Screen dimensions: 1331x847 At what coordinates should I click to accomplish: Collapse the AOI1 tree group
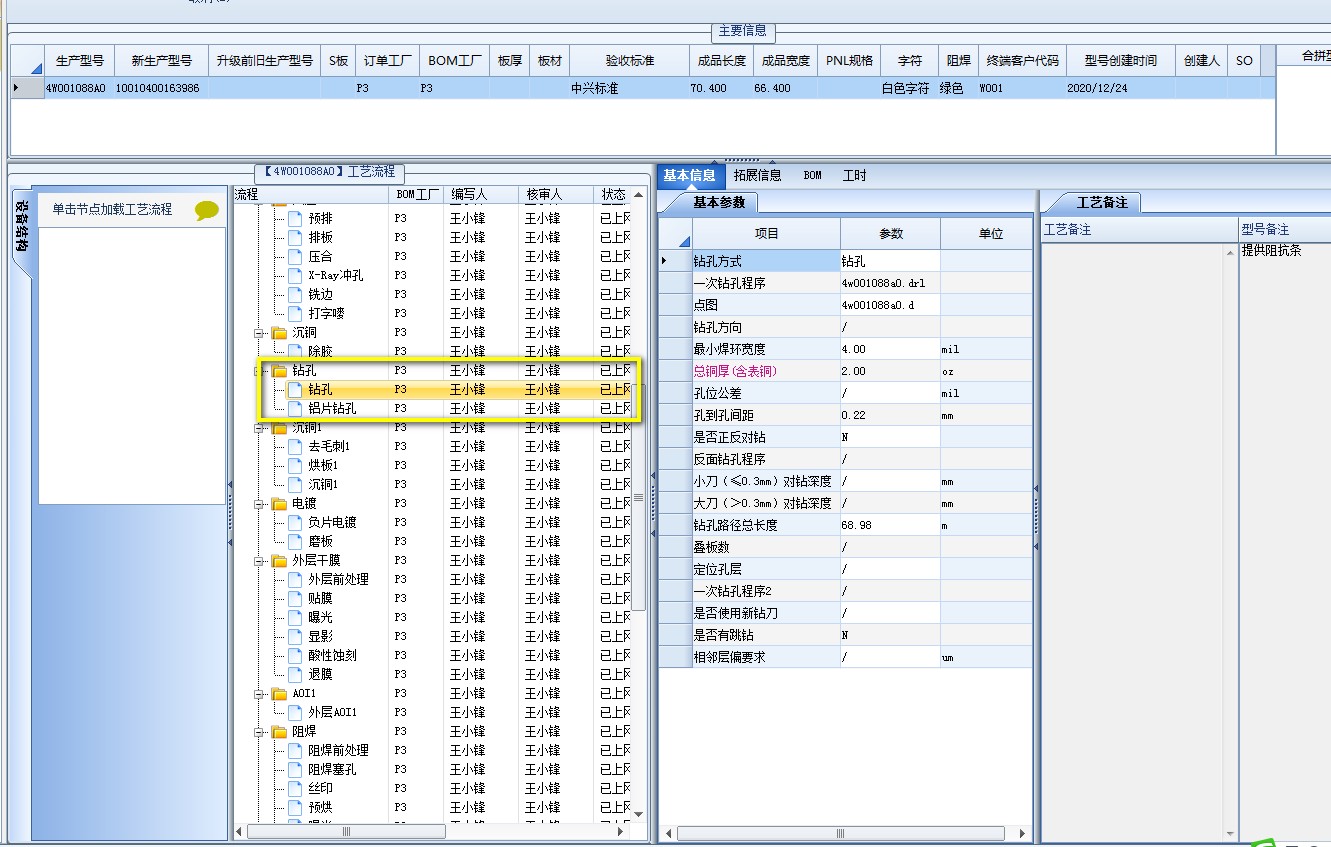pos(259,693)
